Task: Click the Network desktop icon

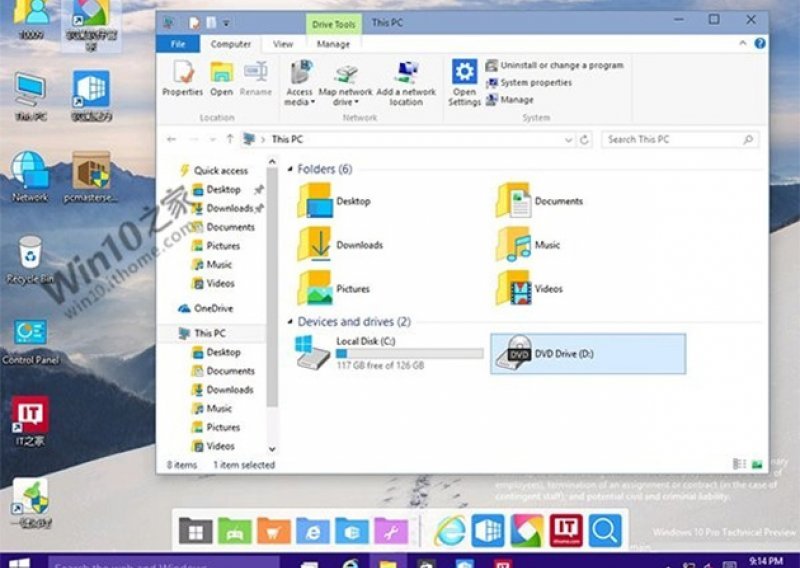Action: 30,177
